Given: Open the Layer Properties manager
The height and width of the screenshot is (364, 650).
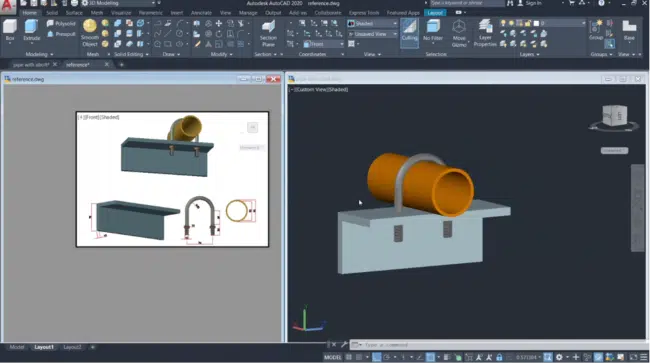Looking at the screenshot, I should 485,33.
